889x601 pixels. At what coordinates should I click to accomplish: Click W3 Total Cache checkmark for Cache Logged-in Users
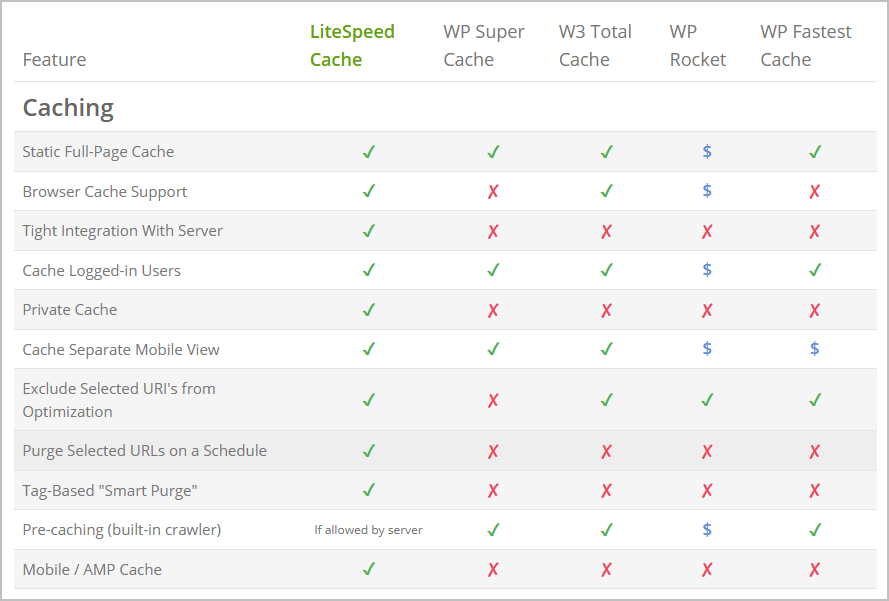pos(607,270)
